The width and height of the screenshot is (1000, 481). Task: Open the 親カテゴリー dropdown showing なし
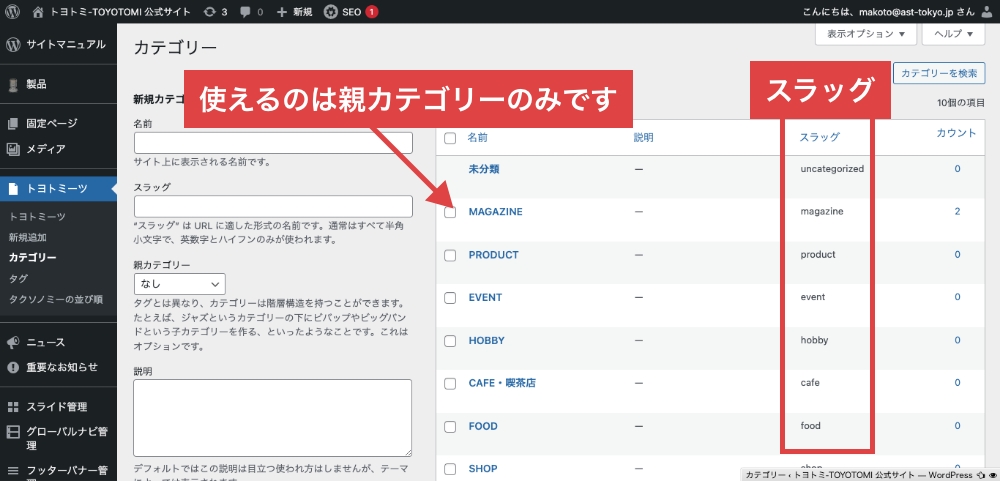(179, 284)
